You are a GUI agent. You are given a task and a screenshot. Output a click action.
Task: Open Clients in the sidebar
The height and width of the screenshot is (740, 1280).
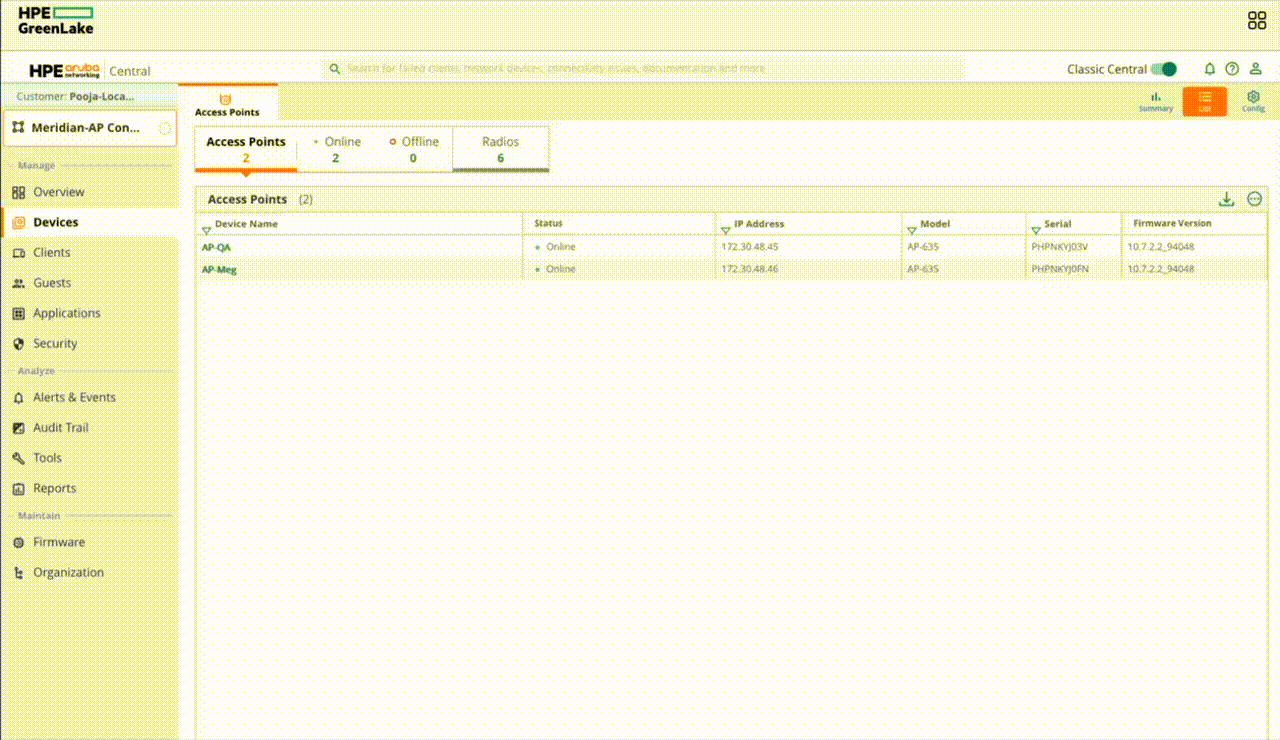[52, 253]
